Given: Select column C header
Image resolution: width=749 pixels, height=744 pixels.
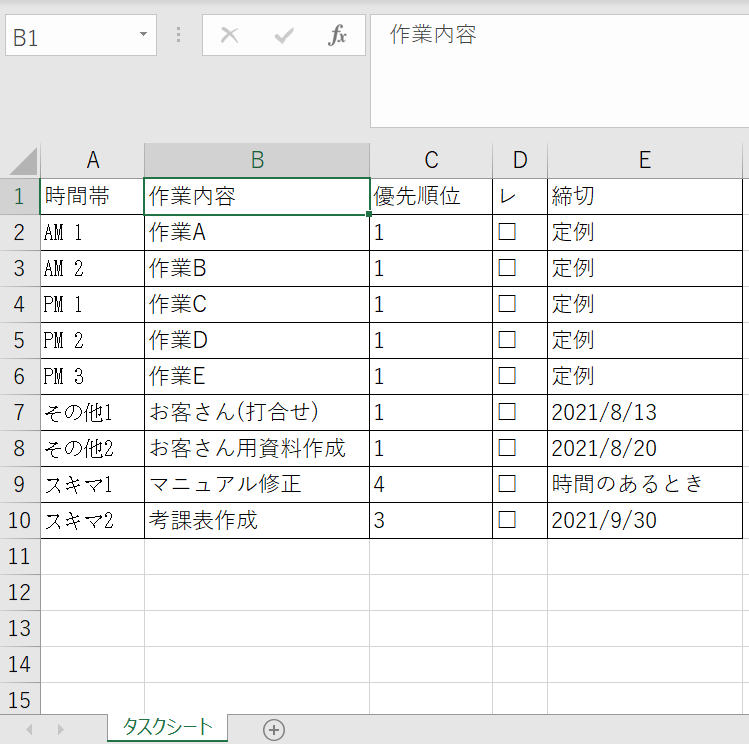Looking at the screenshot, I should point(431,160).
